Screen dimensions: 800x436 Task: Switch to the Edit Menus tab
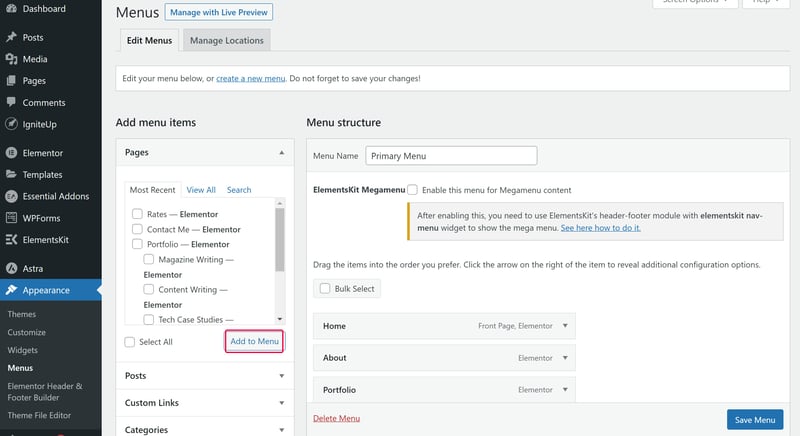[149, 40]
